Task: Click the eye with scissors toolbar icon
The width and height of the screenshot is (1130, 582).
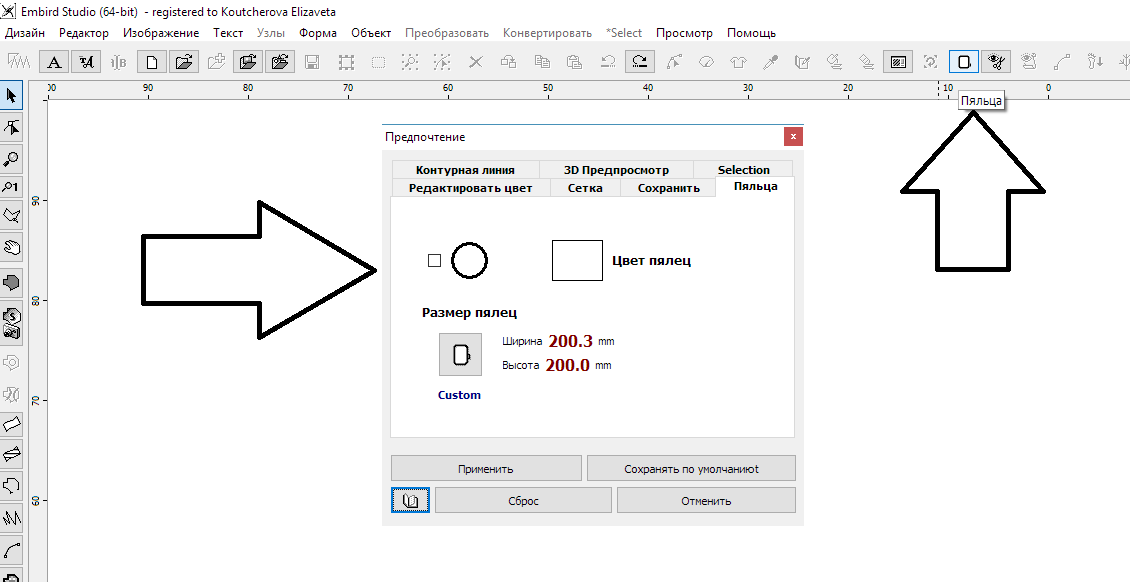Action: (x=995, y=62)
